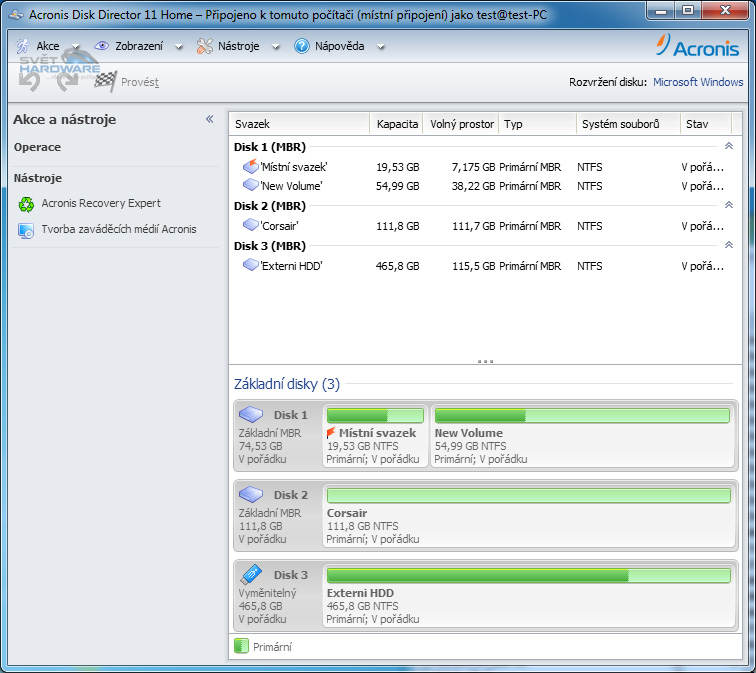
Task: Collapse the Disk 1 (MBR) group
Action: 729,146
